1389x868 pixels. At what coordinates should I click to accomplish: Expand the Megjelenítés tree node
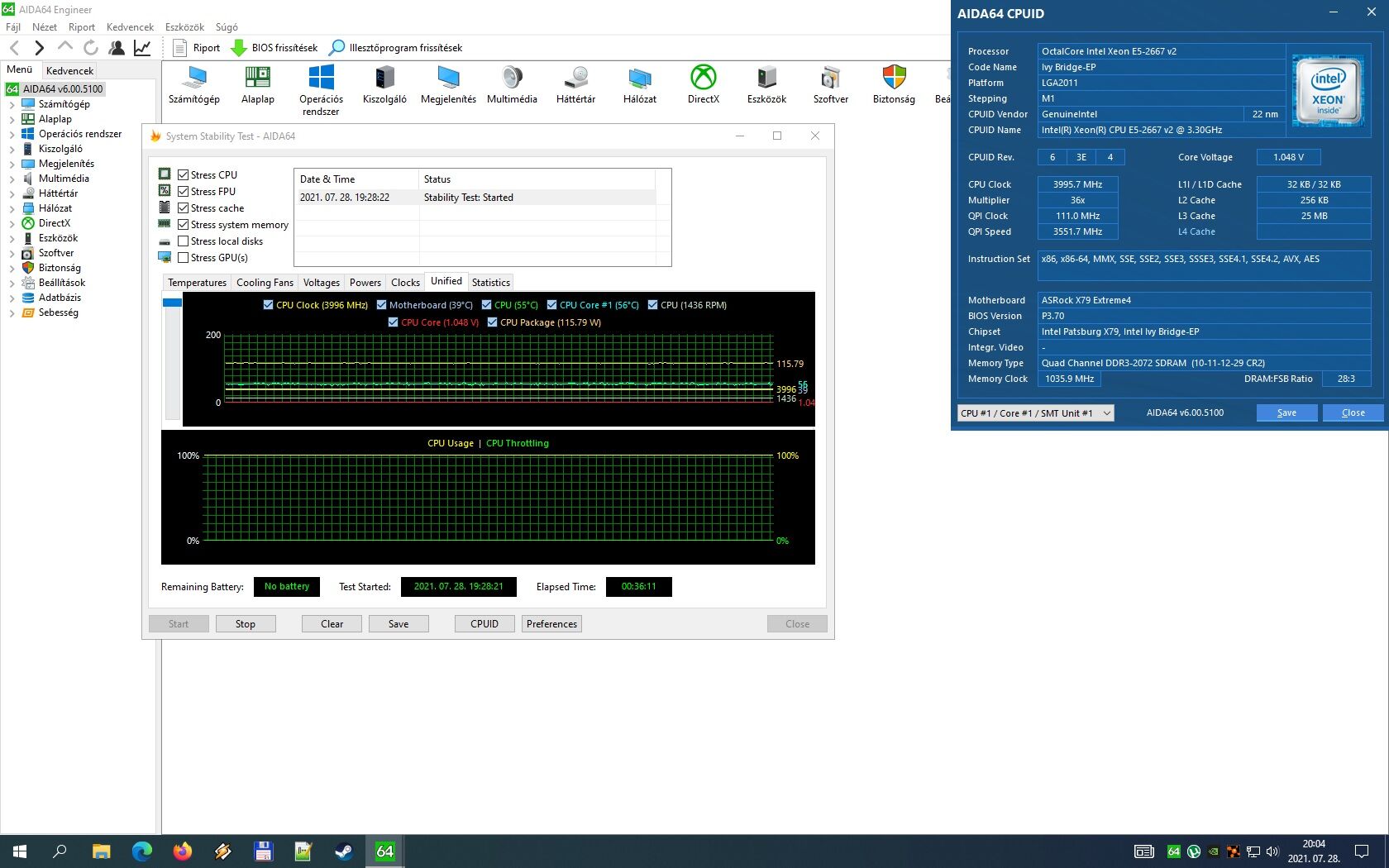tap(12, 165)
